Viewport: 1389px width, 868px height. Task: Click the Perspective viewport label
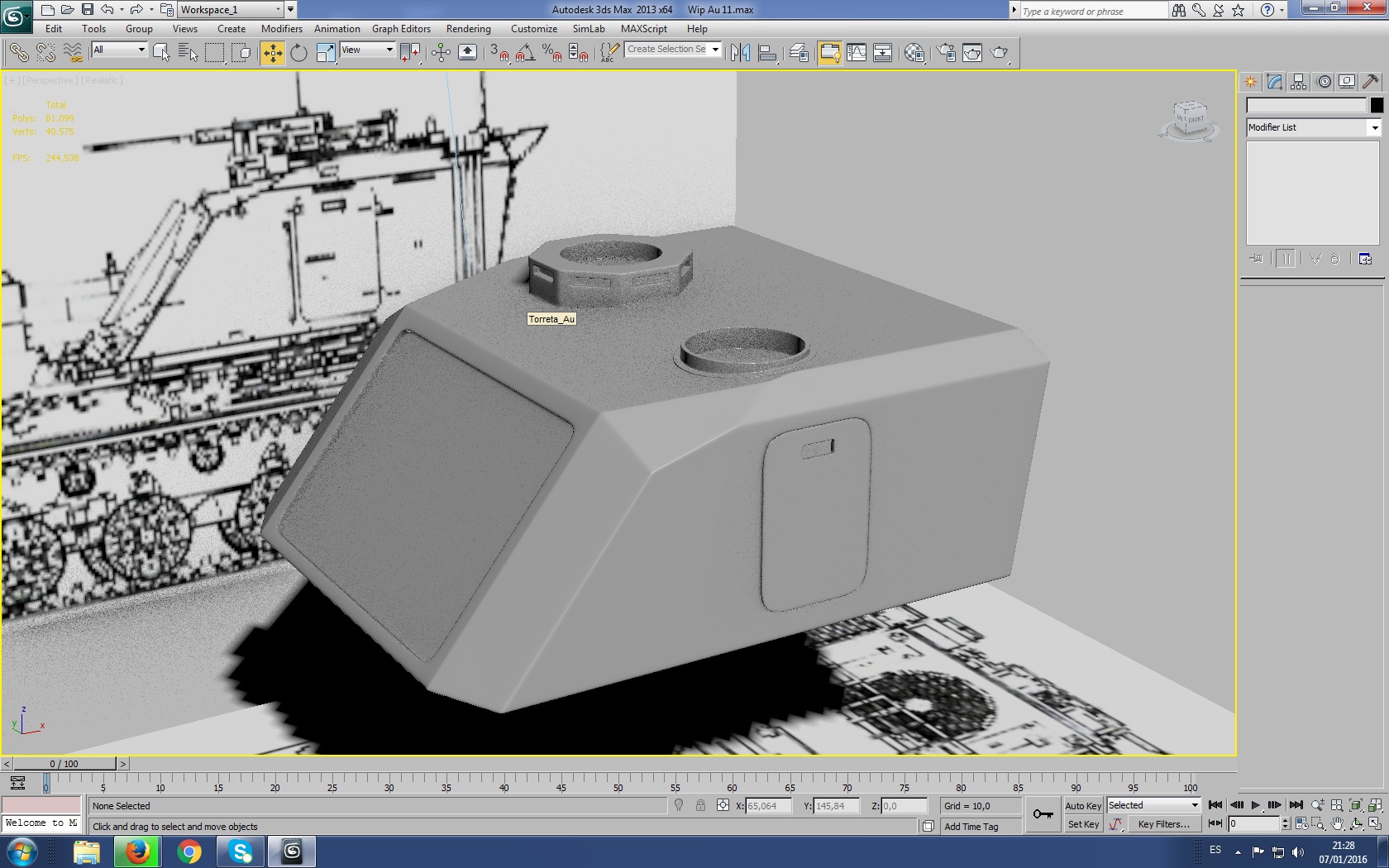pyautogui.click(x=50, y=80)
